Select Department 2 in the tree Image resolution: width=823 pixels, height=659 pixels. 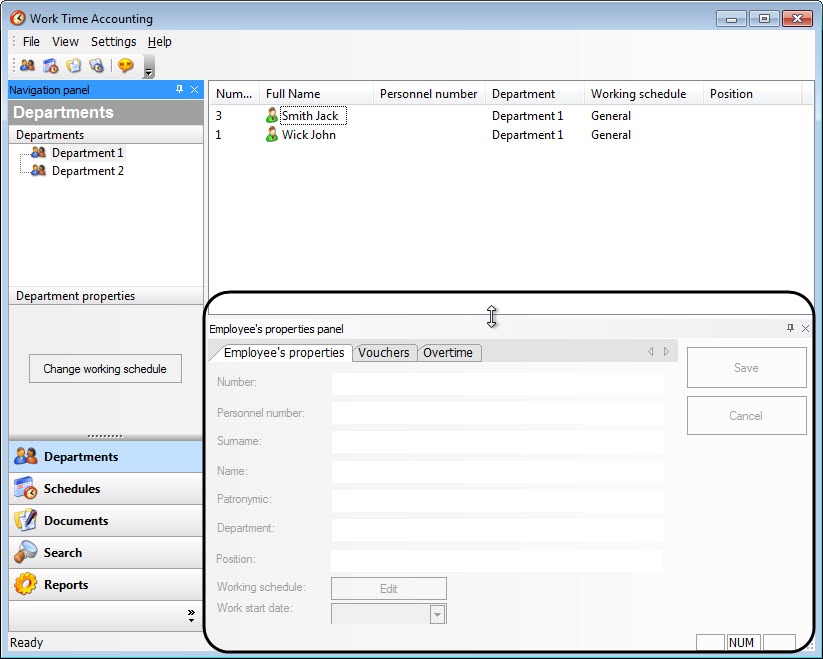(87, 171)
